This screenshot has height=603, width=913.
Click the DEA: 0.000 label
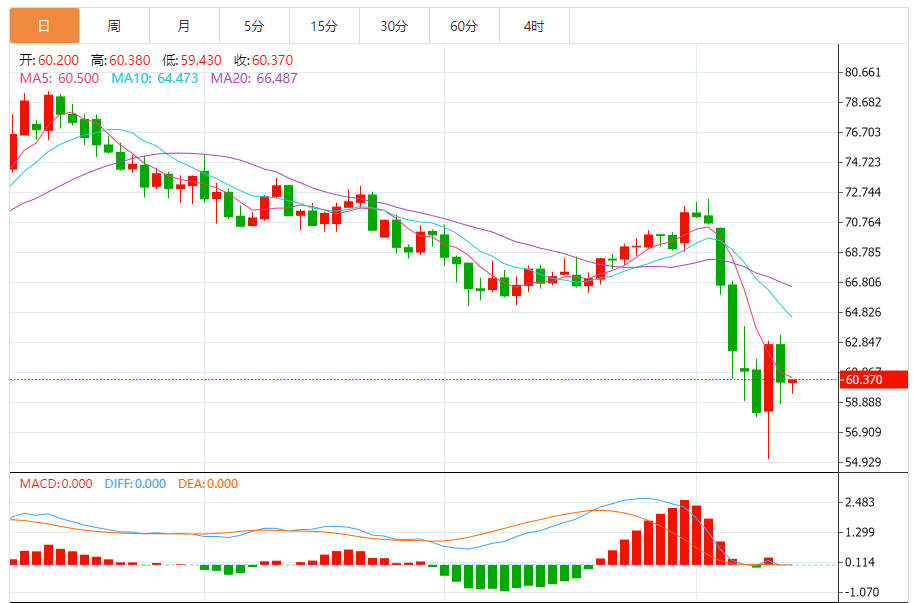208,484
